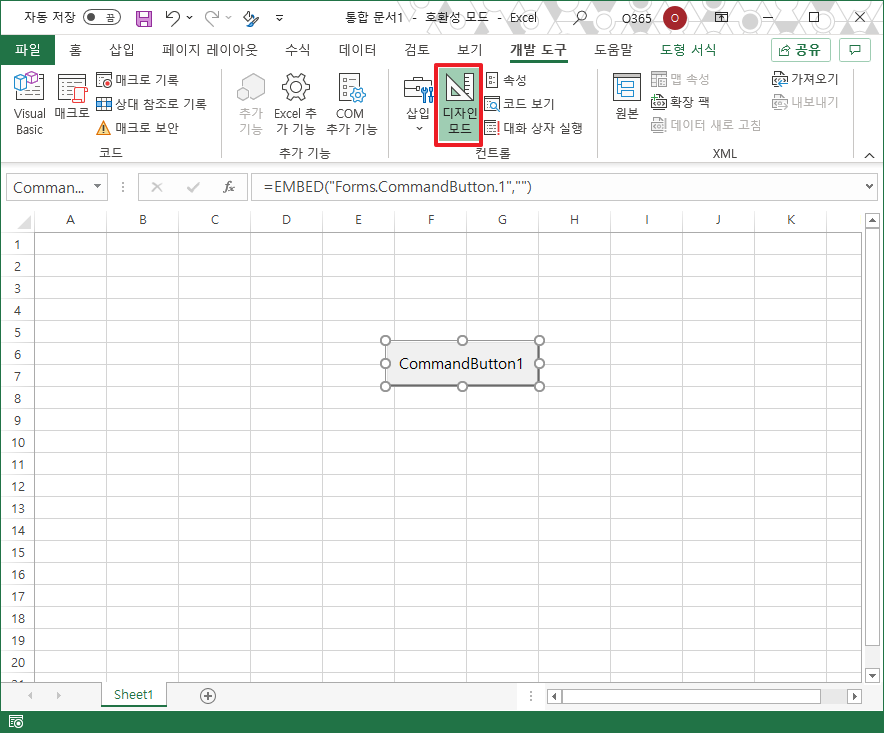Click the fx Insert Function button
Screen dimensions: 884x733
click(x=228, y=187)
